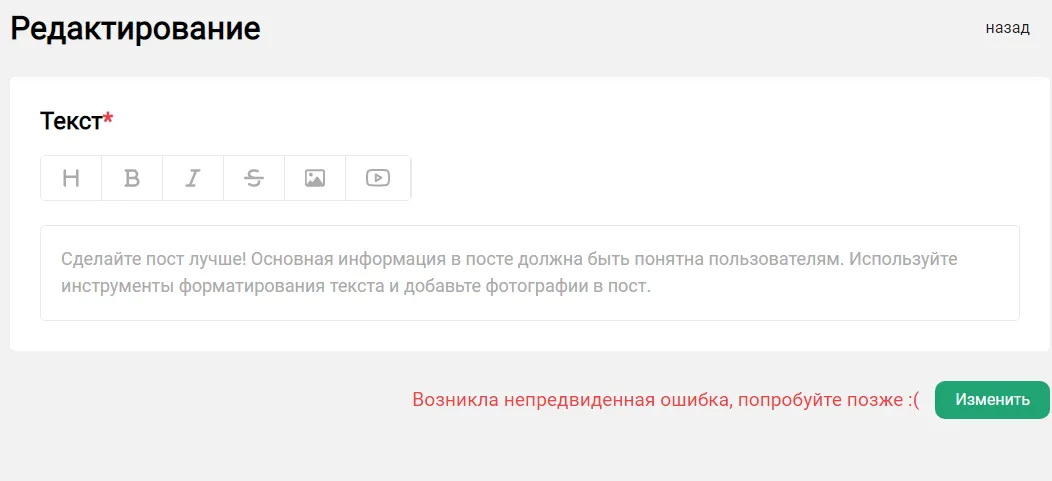Click the sad face at error end
This screenshot has height=481, width=1052.
coord(913,400)
